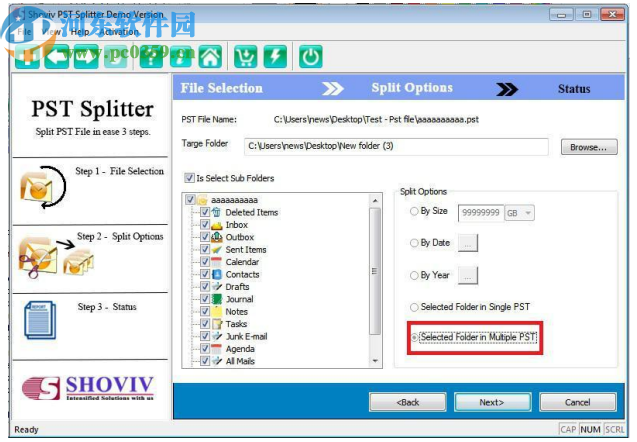Uncheck the Drafts folder checkbox
637x442 pixels.
205,286
